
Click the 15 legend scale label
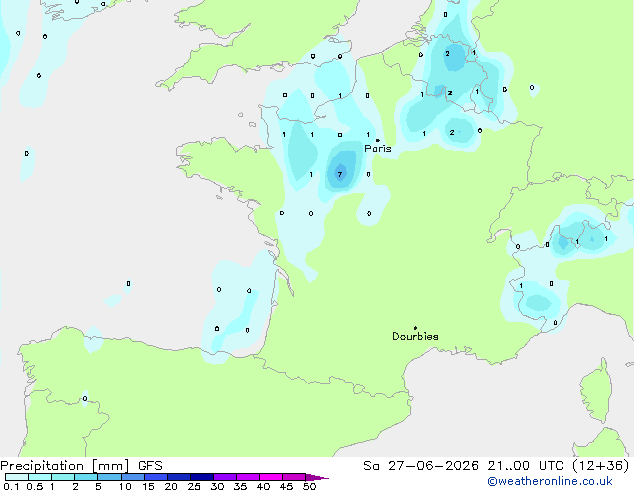point(148,486)
